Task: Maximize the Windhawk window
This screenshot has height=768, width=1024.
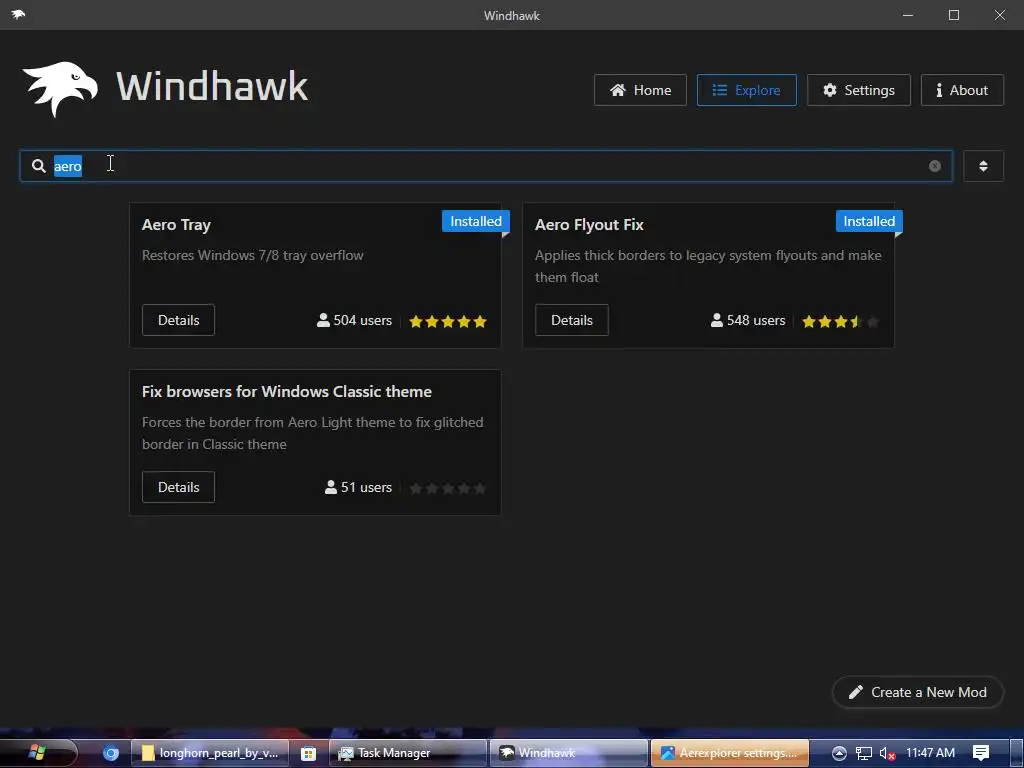Action: pyautogui.click(x=953, y=15)
